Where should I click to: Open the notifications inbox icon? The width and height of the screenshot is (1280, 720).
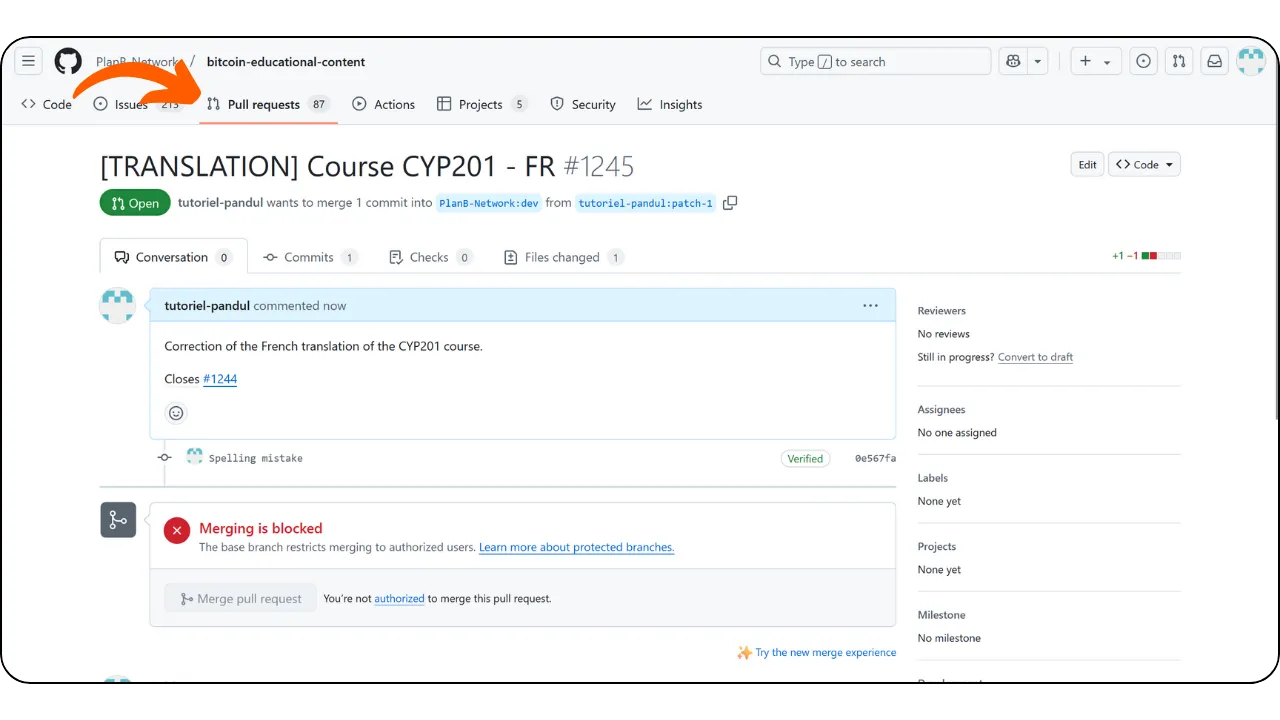(x=1214, y=61)
